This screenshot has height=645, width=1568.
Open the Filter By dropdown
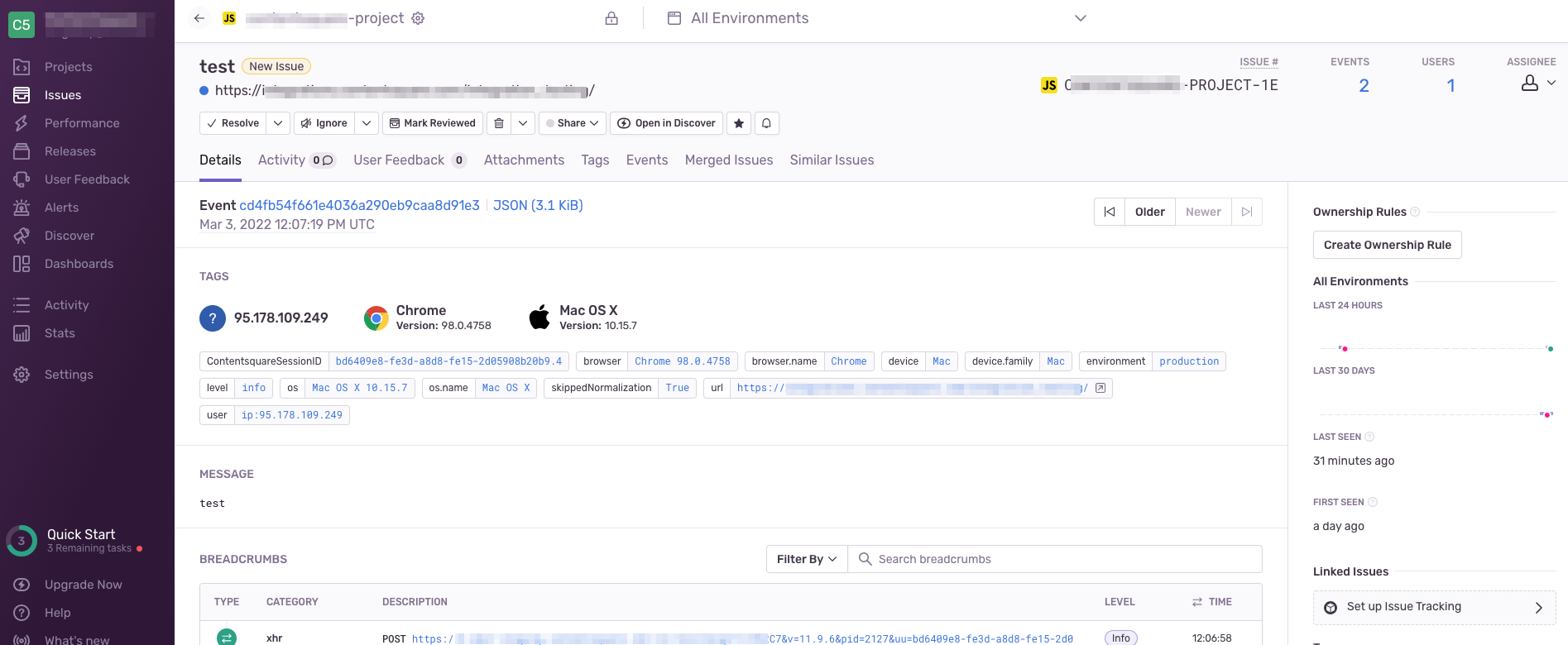coord(807,559)
